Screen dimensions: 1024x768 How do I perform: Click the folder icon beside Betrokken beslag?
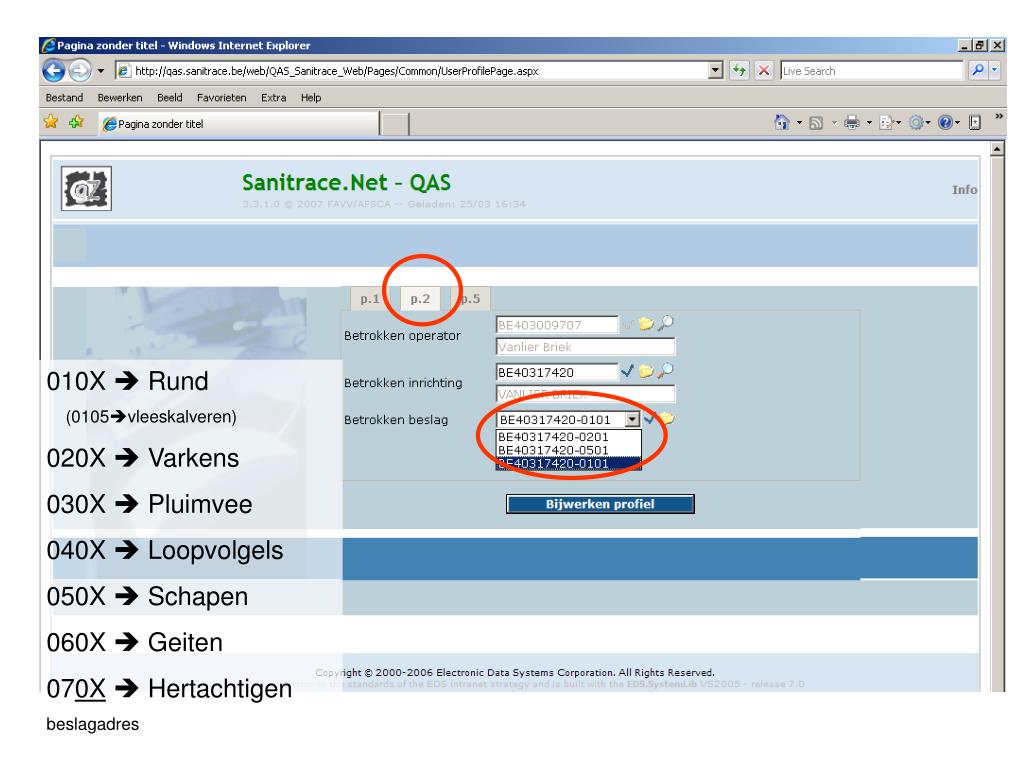pos(667,419)
